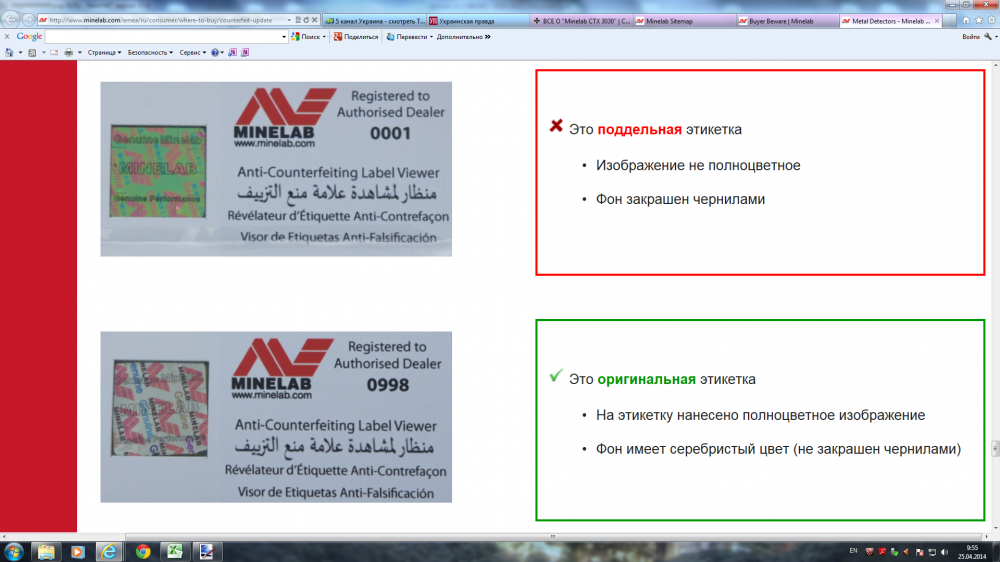Click the Read Mail envelope icon
This screenshot has height=562, width=1000.
pos(54,52)
